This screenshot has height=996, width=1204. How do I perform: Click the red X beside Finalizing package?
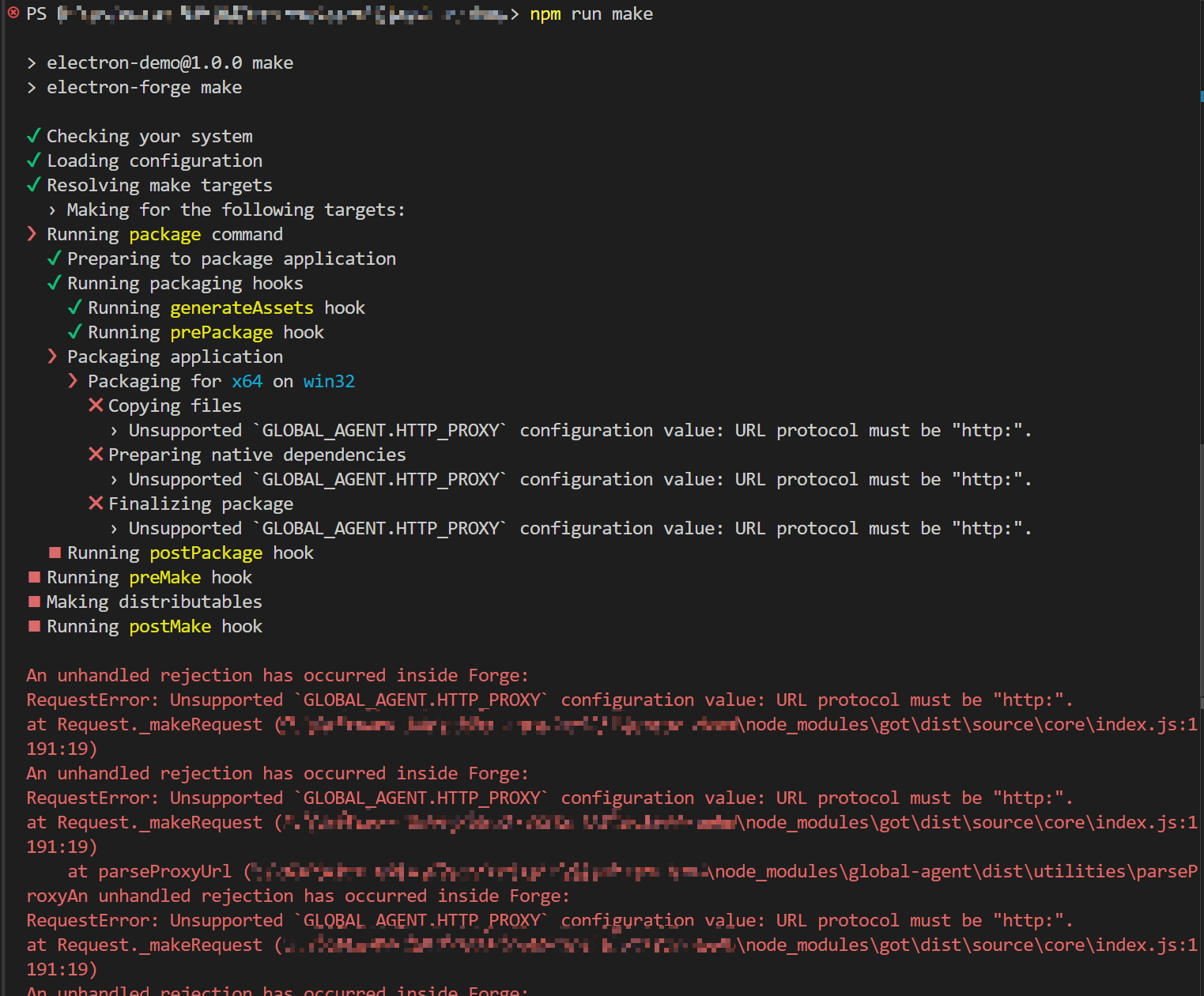coord(96,504)
